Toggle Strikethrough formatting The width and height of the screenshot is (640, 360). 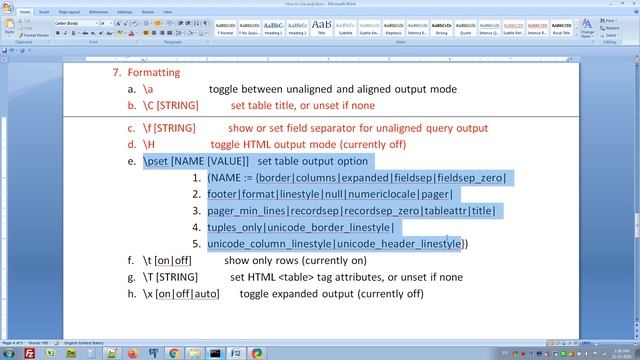(x=85, y=33)
